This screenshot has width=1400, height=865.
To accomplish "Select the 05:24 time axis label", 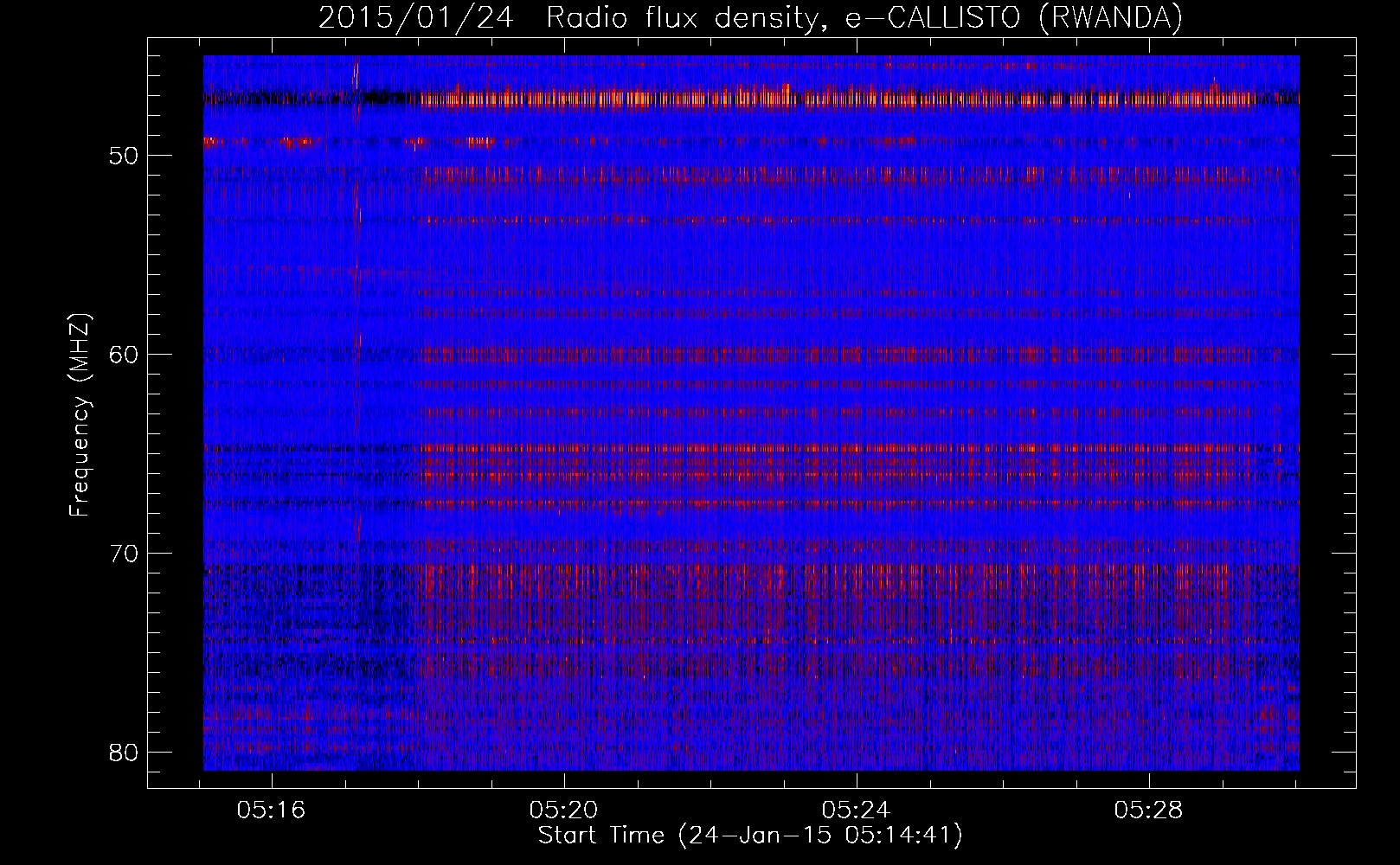I will click(857, 811).
